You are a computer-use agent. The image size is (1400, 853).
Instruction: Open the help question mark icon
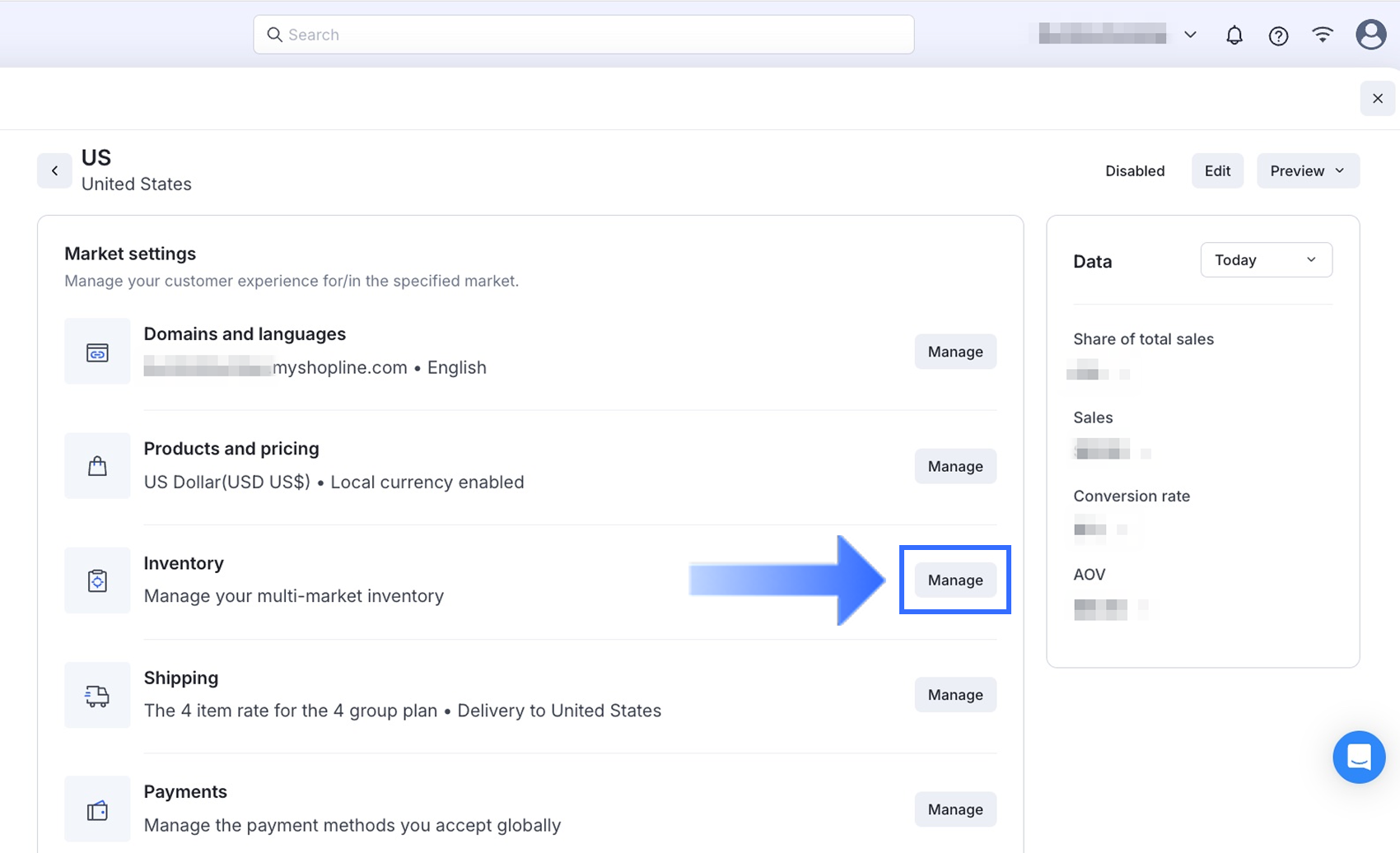point(1278,35)
